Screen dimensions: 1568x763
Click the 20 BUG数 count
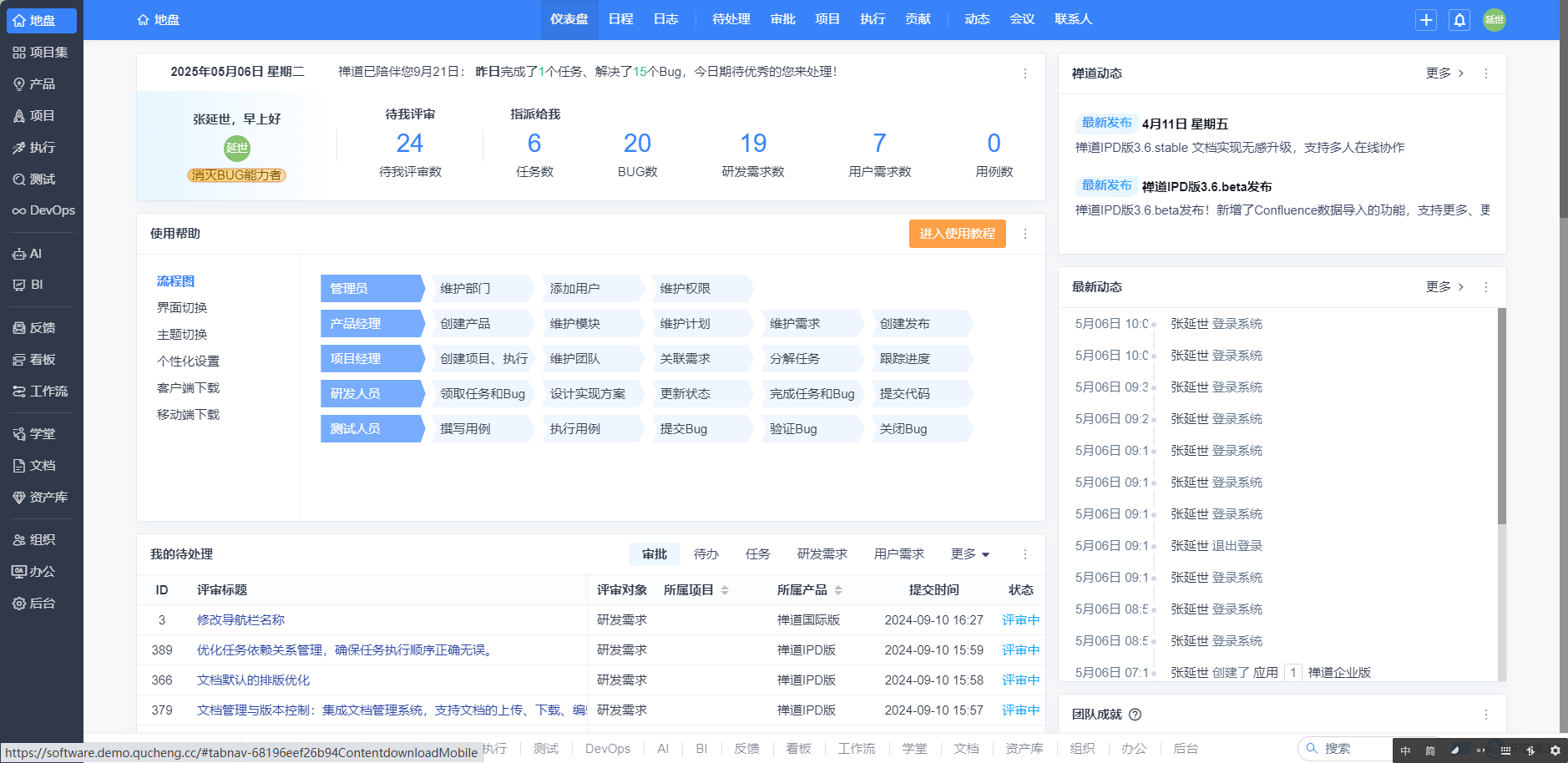637,144
